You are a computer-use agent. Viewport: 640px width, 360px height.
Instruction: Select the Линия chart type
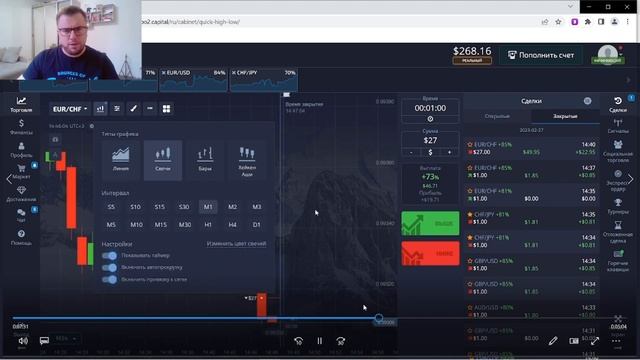(120, 160)
